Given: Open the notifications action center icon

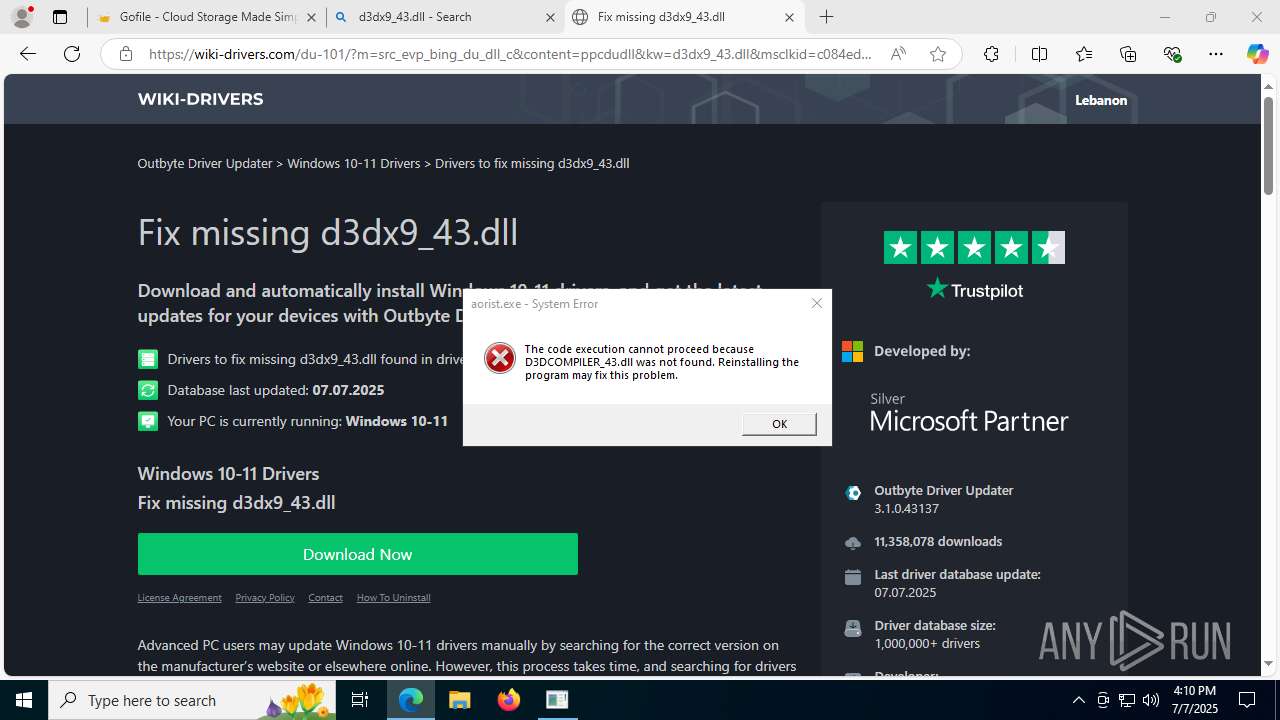Looking at the screenshot, I should pos(1248,700).
